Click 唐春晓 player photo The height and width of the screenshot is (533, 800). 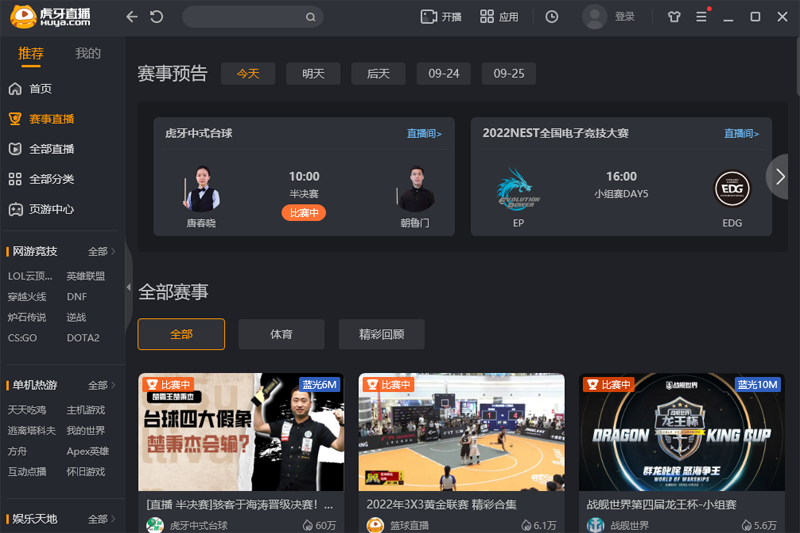click(202, 188)
